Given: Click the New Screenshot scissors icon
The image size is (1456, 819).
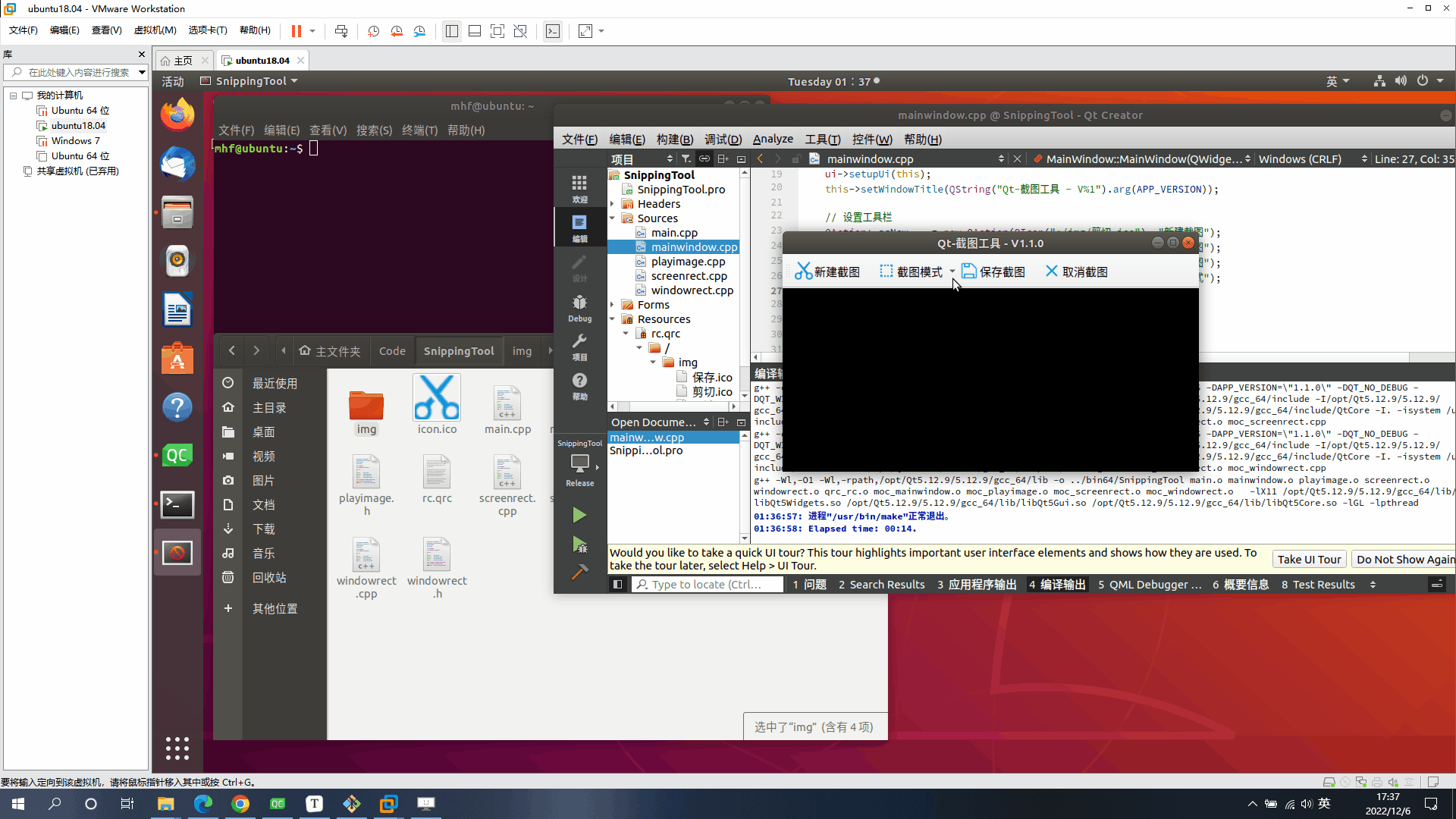Looking at the screenshot, I should coord(803,271).
